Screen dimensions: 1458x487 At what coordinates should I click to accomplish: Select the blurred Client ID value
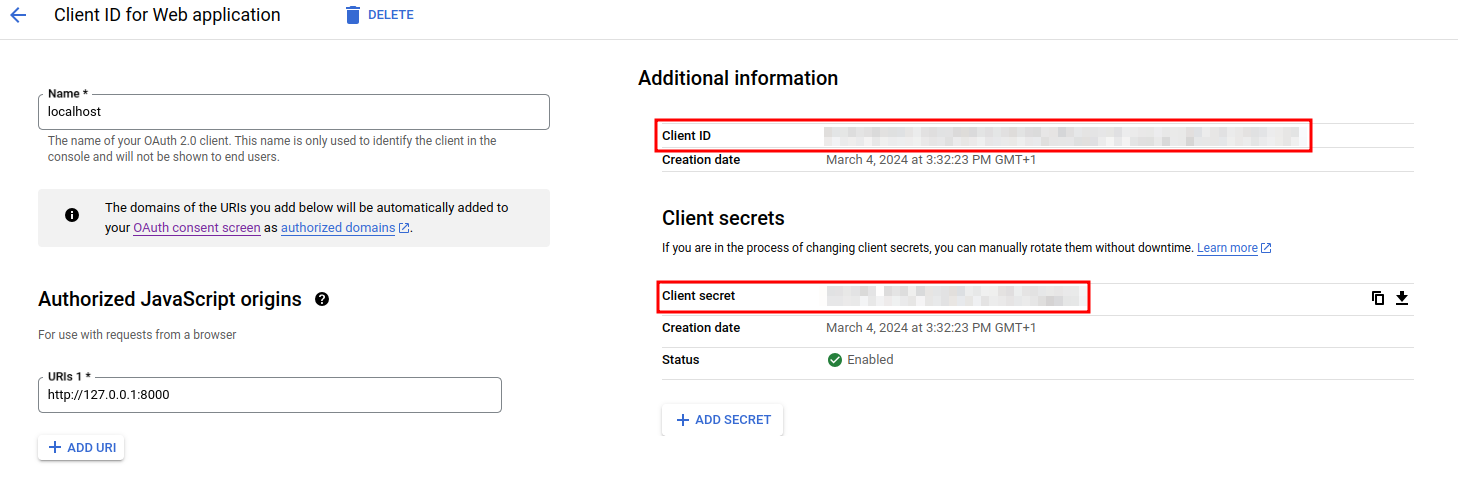[1060, 135]
